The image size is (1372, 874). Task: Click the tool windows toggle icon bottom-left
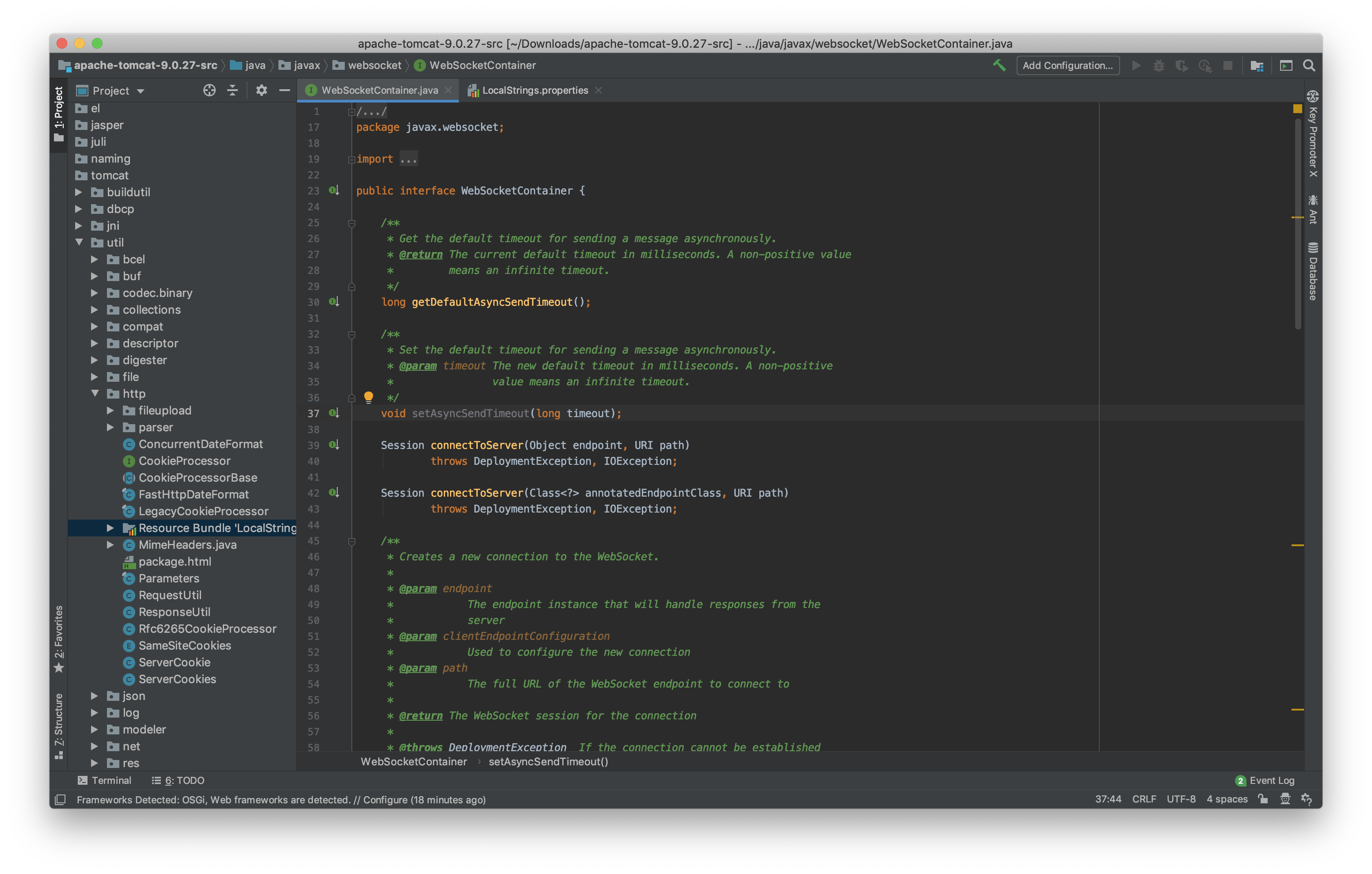61,799
